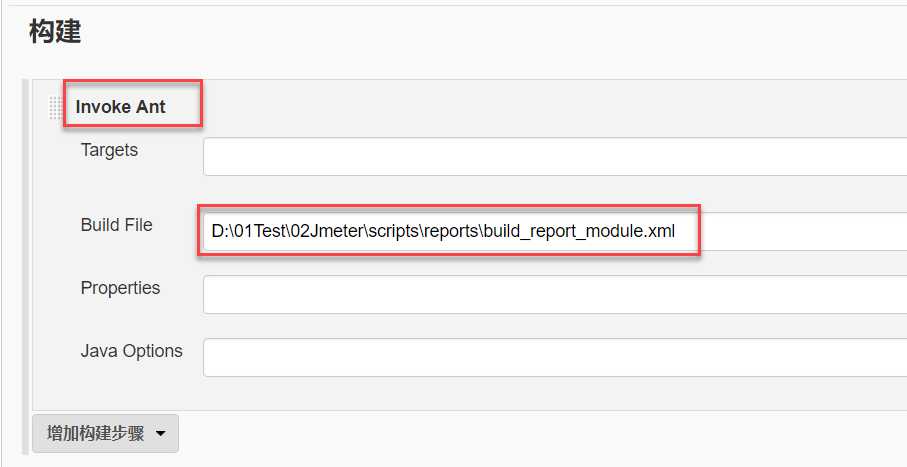Click the Java Options label
Image resolution: width=907 pixels, height=467 pixels.
131,351
